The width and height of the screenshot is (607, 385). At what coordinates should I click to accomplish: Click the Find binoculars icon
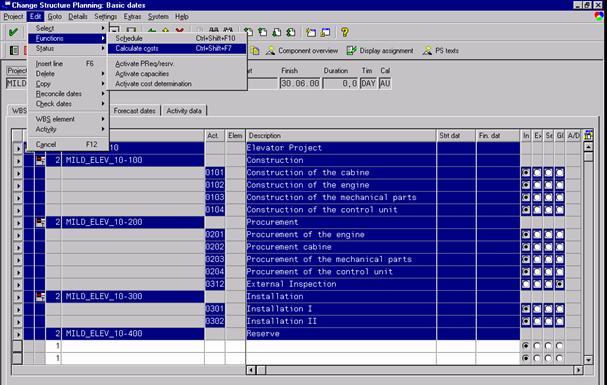click(x=214, y=31)
